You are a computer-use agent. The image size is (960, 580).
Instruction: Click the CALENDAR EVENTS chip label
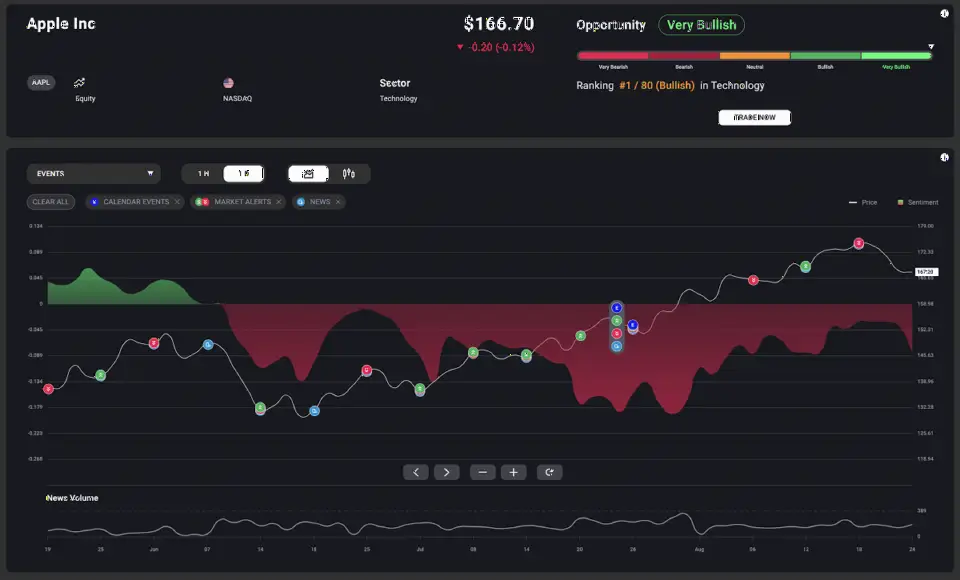(x=136, y=201)
